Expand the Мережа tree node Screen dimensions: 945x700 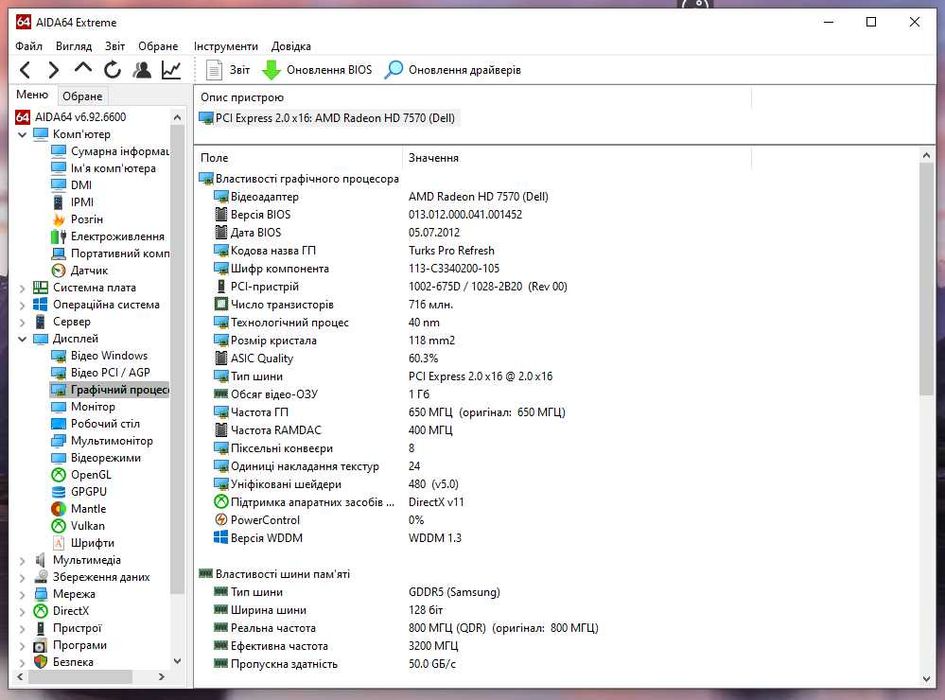pyautogui.click(x=22, y=594)
